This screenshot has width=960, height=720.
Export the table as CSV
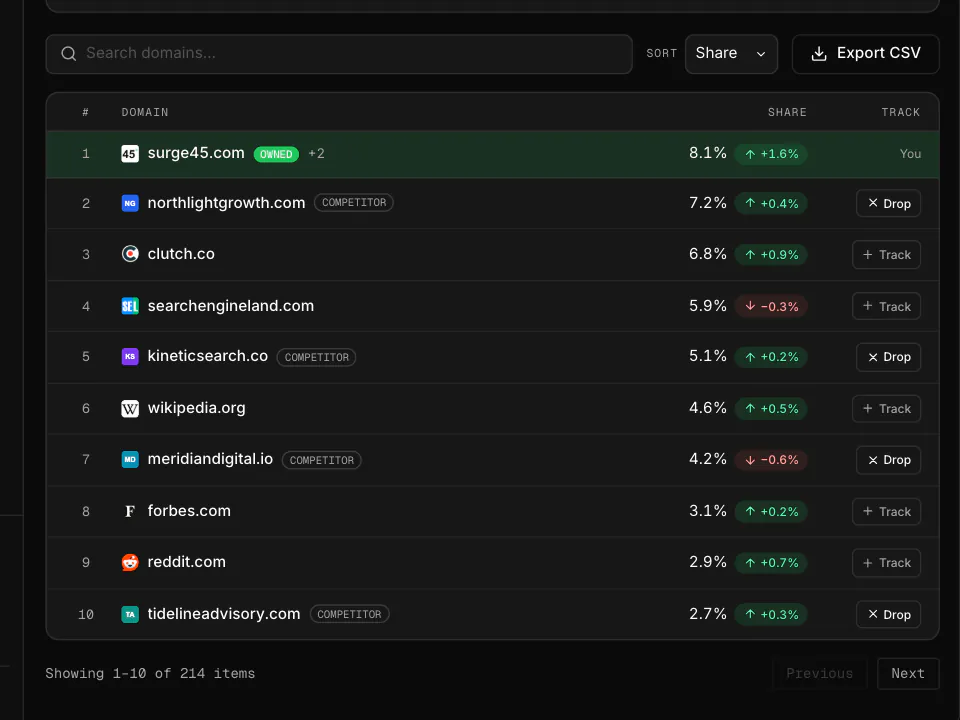(x=866, y=54)
